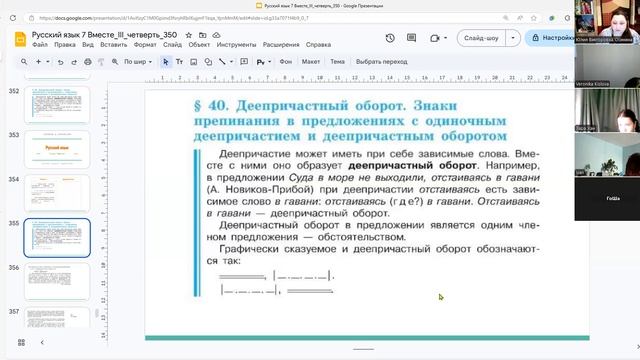Select slide 357 thumbnail

point(57,317)
